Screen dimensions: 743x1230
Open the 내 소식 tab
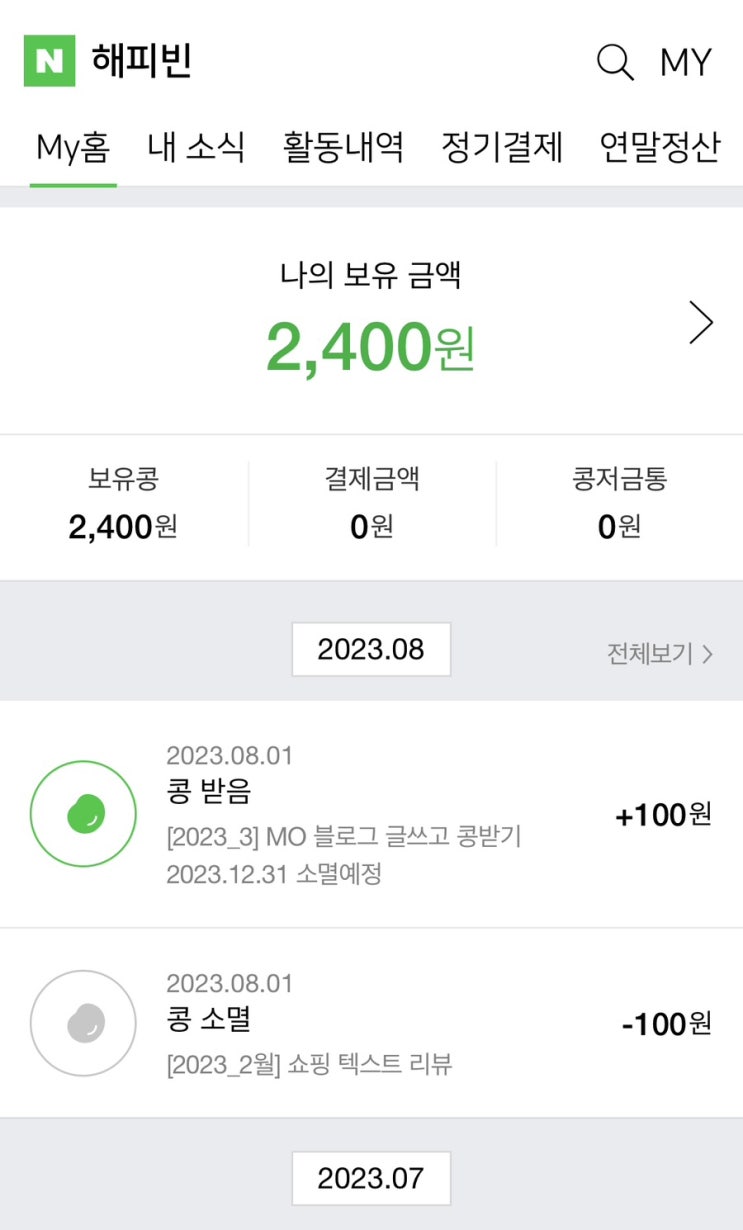(196, 148)
